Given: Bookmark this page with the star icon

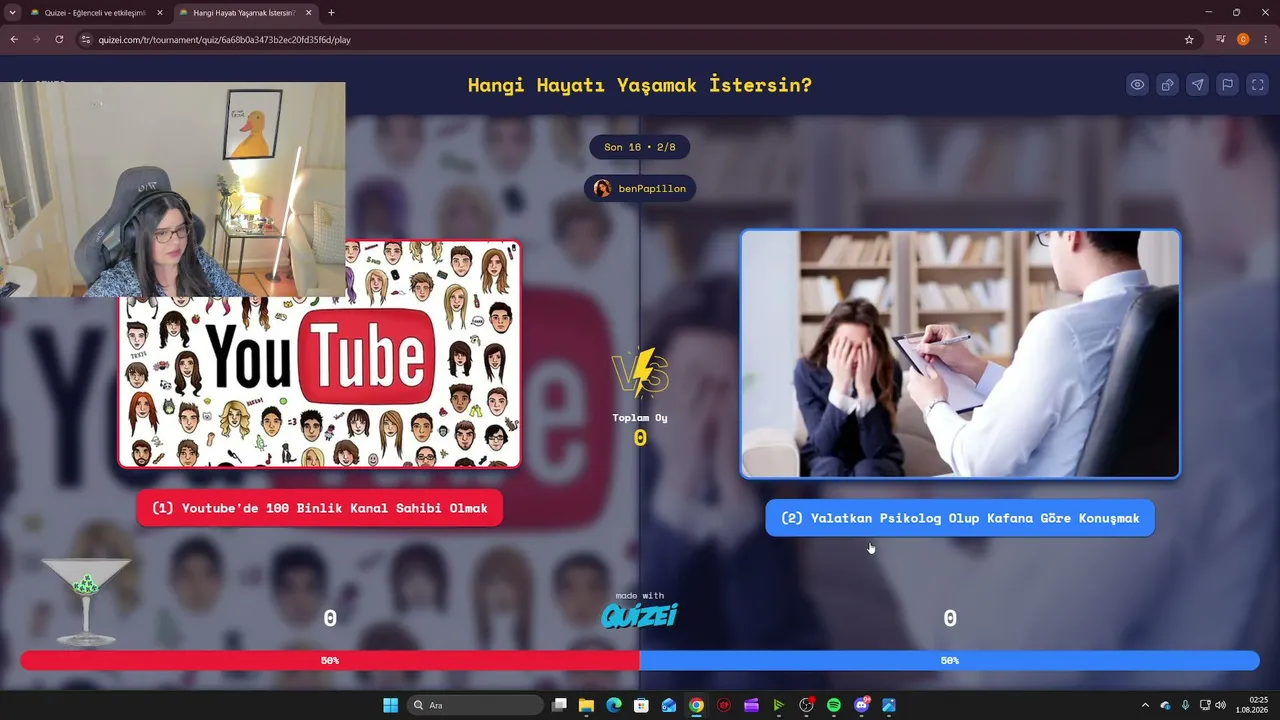Looking at the screenshot, I should pyautogui.click(x=1189, y=40).
